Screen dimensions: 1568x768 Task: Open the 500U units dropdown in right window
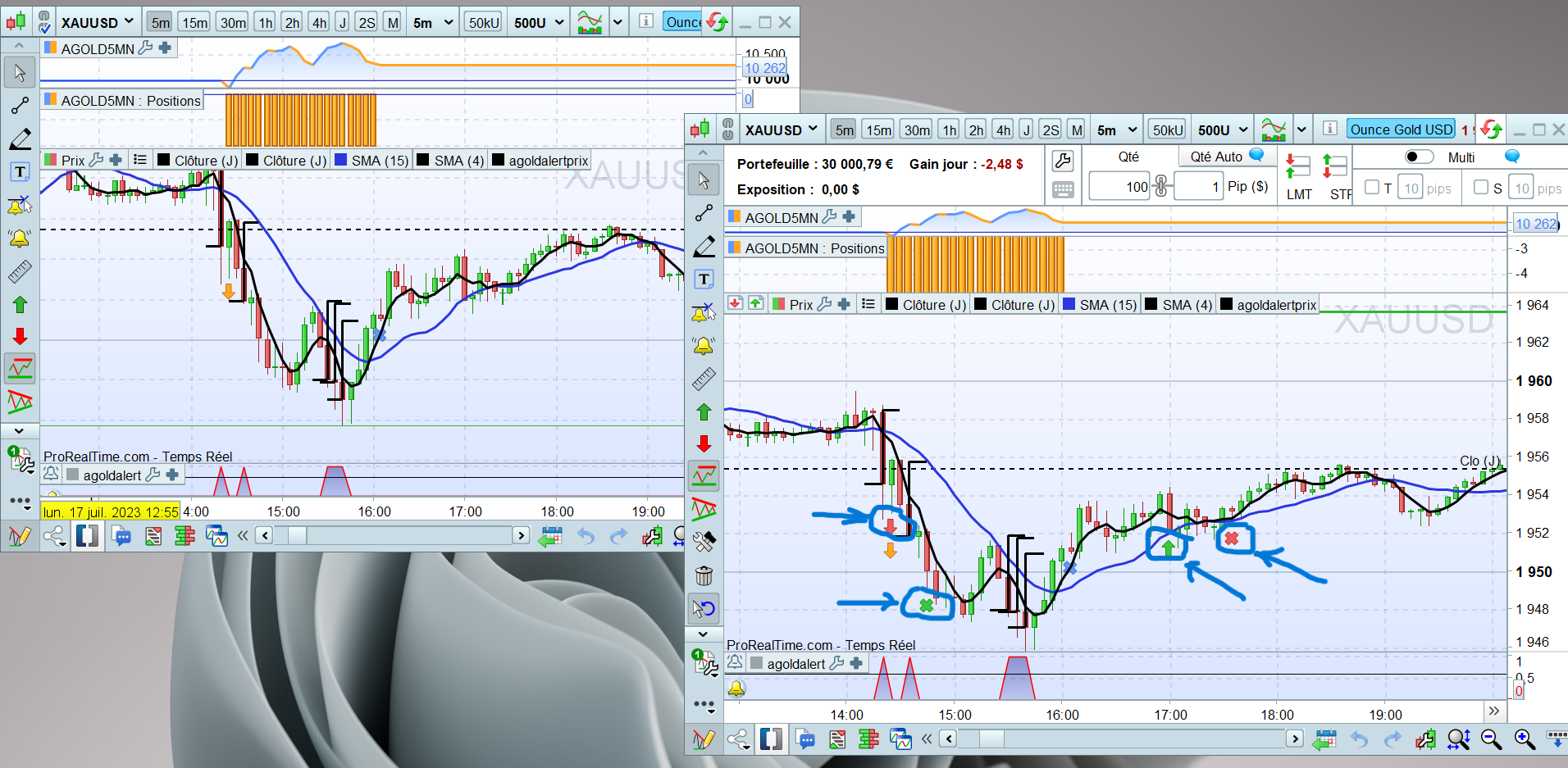[1223, 130]
